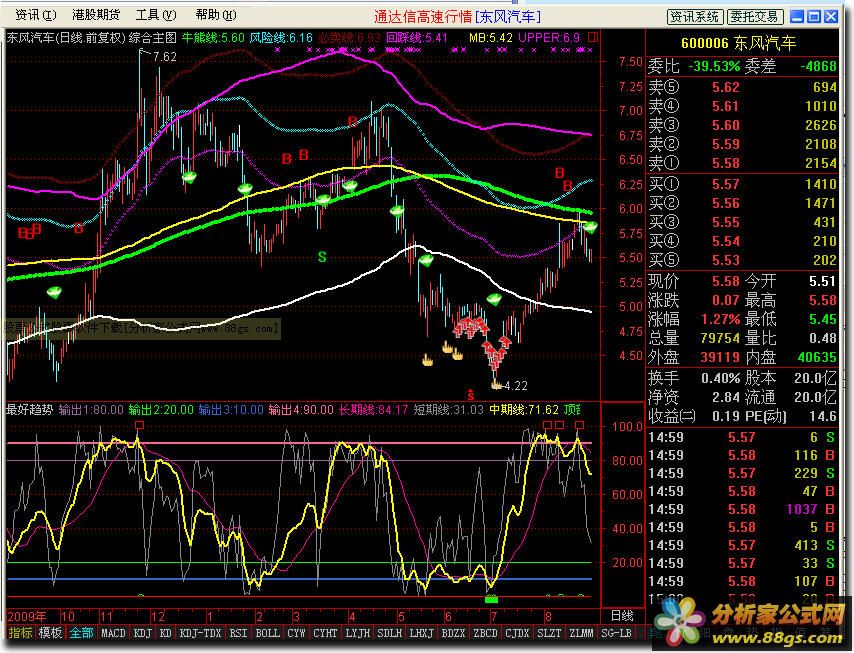Click the 总量 79754 field
The height and width of the screenshot is (653, 854).
pos(694,338)
